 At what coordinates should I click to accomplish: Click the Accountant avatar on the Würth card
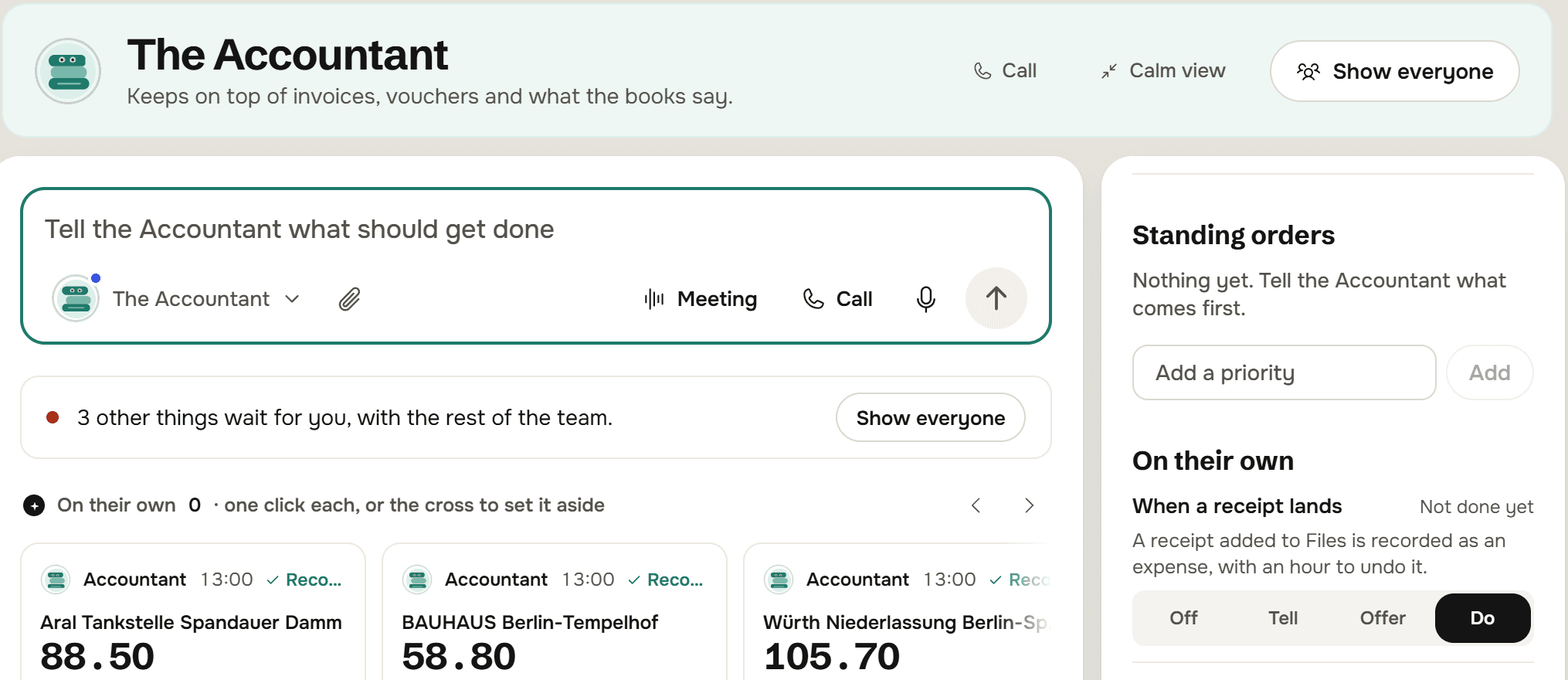(x=779, y=580)
